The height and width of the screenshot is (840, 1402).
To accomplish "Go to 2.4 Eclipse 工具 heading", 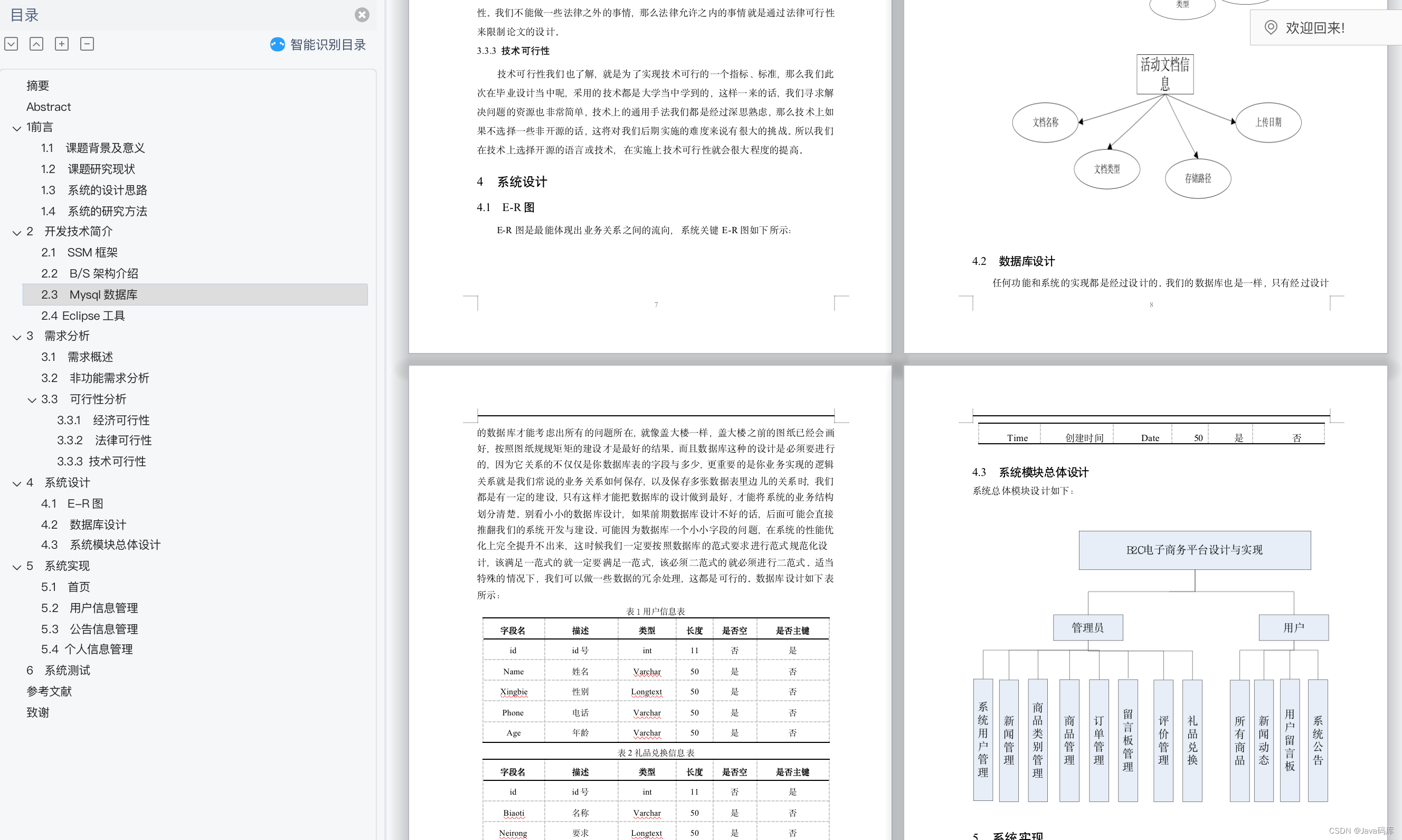I will 83,316.
